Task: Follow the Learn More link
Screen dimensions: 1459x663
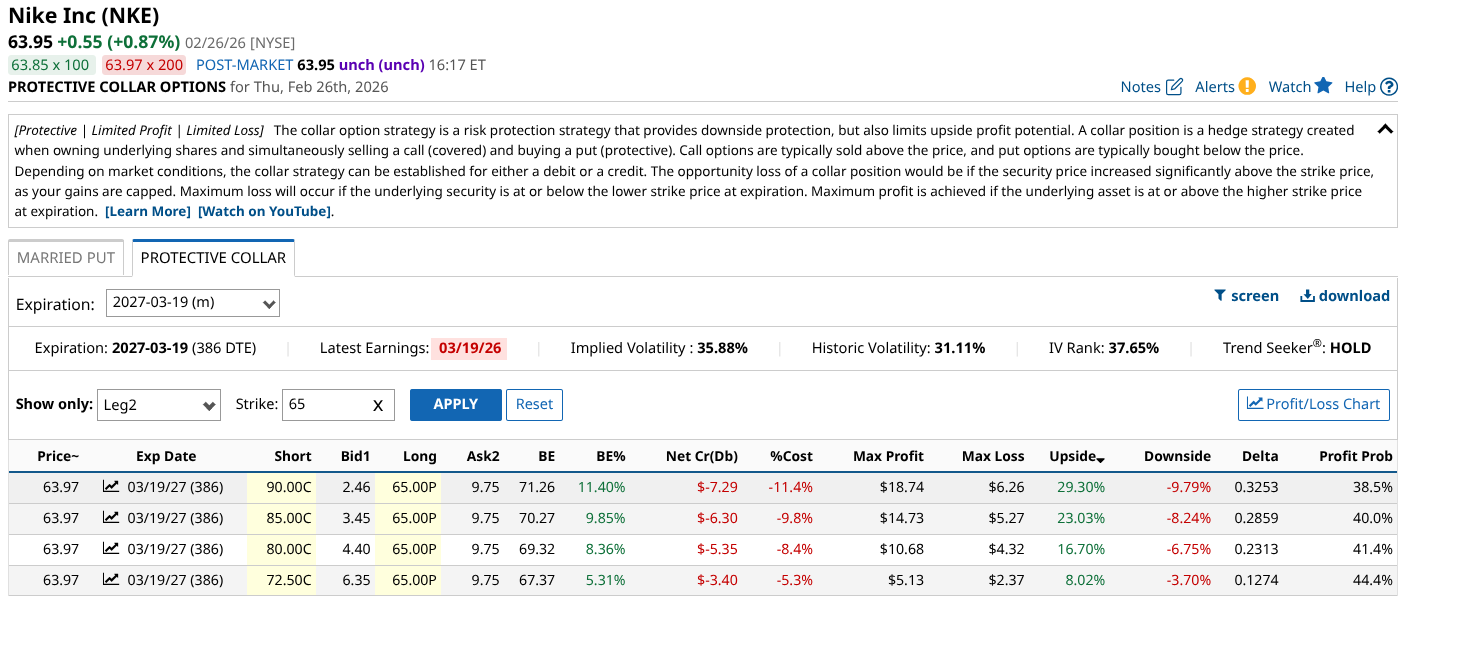Action: 147,211
